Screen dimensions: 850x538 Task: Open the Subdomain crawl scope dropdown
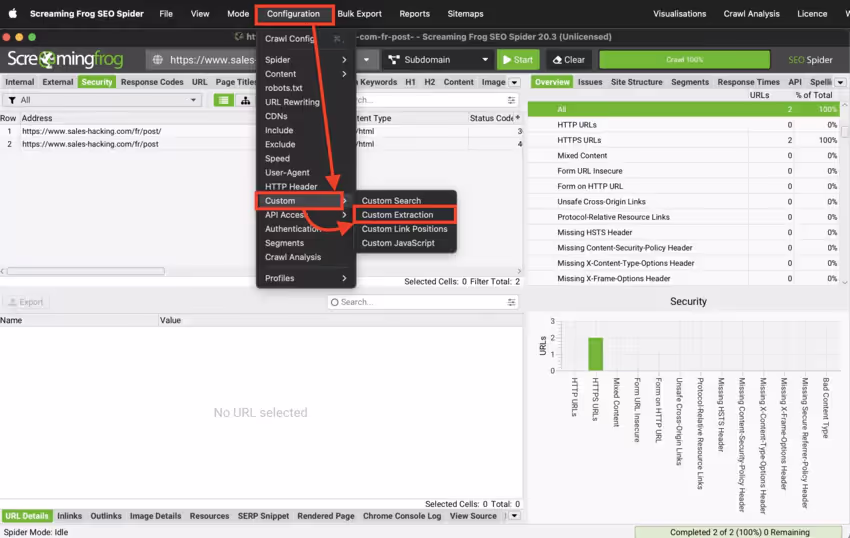[x=438, y=60]
